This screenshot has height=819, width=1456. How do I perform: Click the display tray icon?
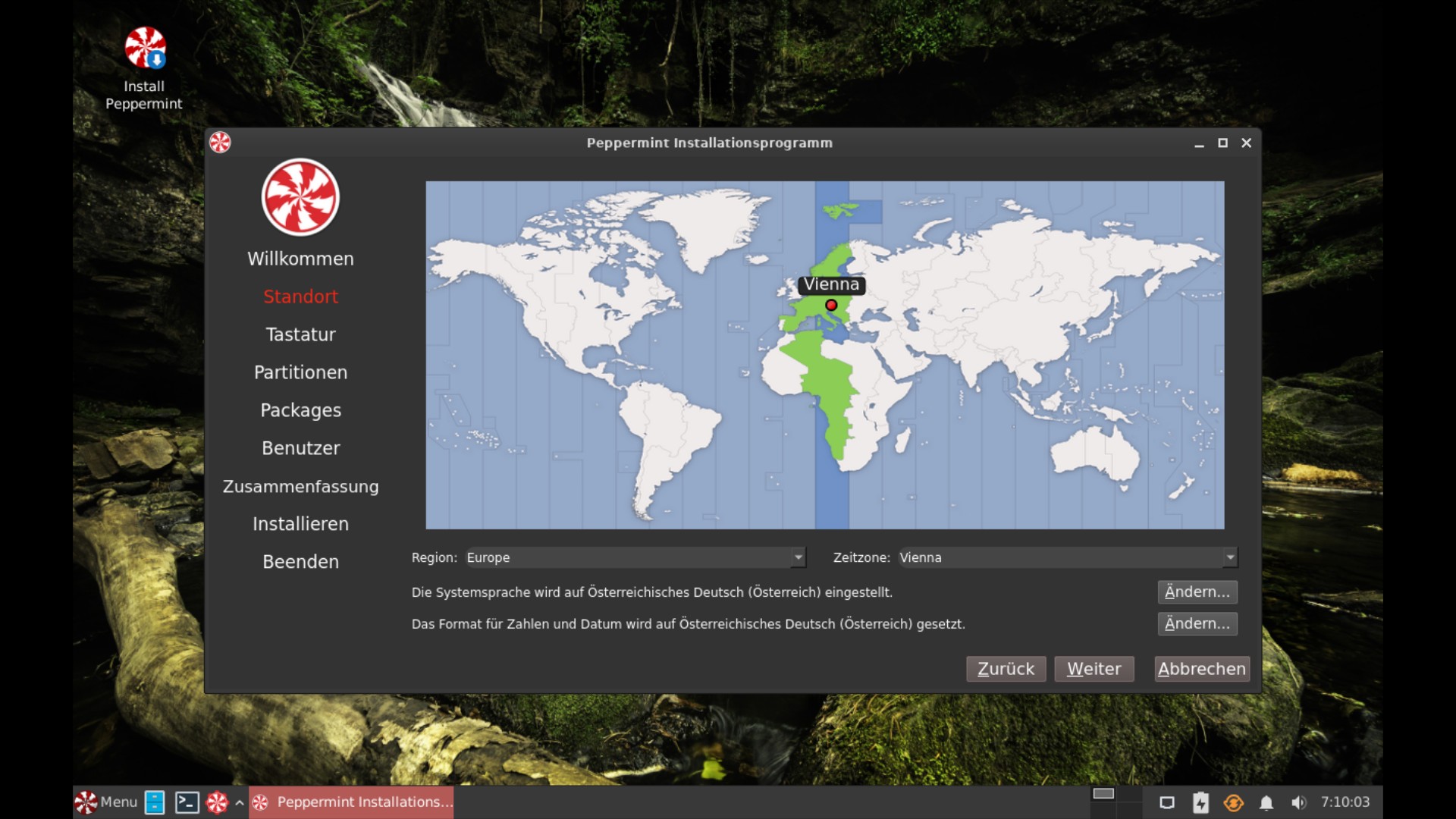[x=1167, y=802]
